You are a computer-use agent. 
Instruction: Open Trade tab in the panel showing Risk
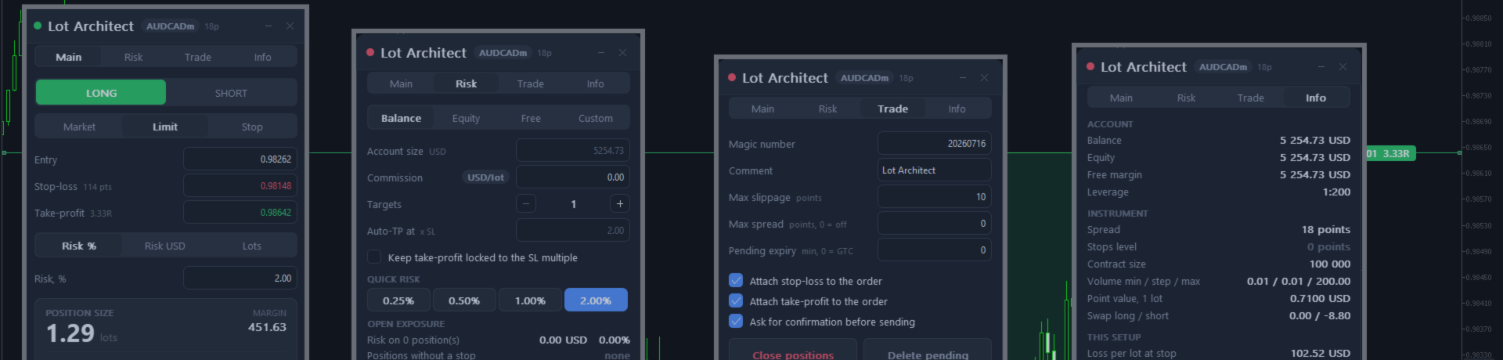pyautogui.click(x=530, y=84)
